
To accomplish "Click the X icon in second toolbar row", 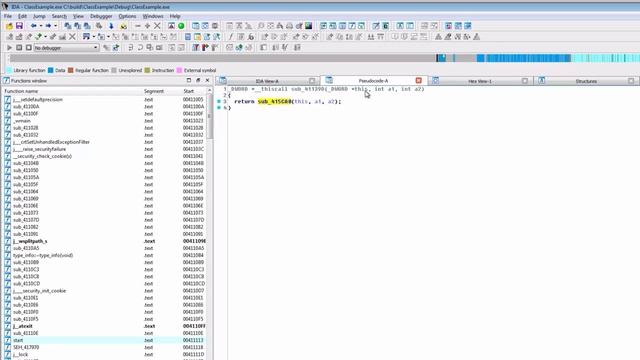I will (72, 37).
